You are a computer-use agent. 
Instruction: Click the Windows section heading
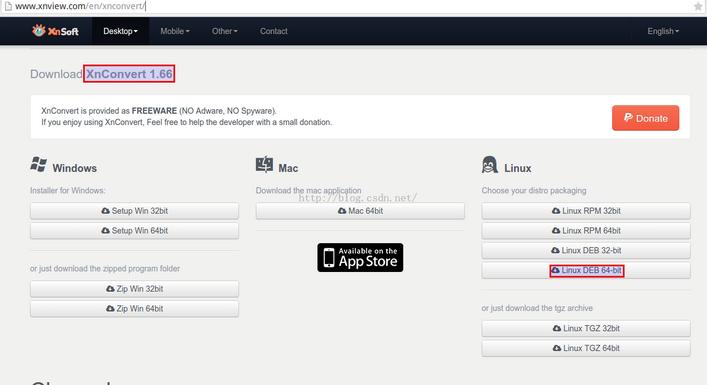[x=74, y=168]
